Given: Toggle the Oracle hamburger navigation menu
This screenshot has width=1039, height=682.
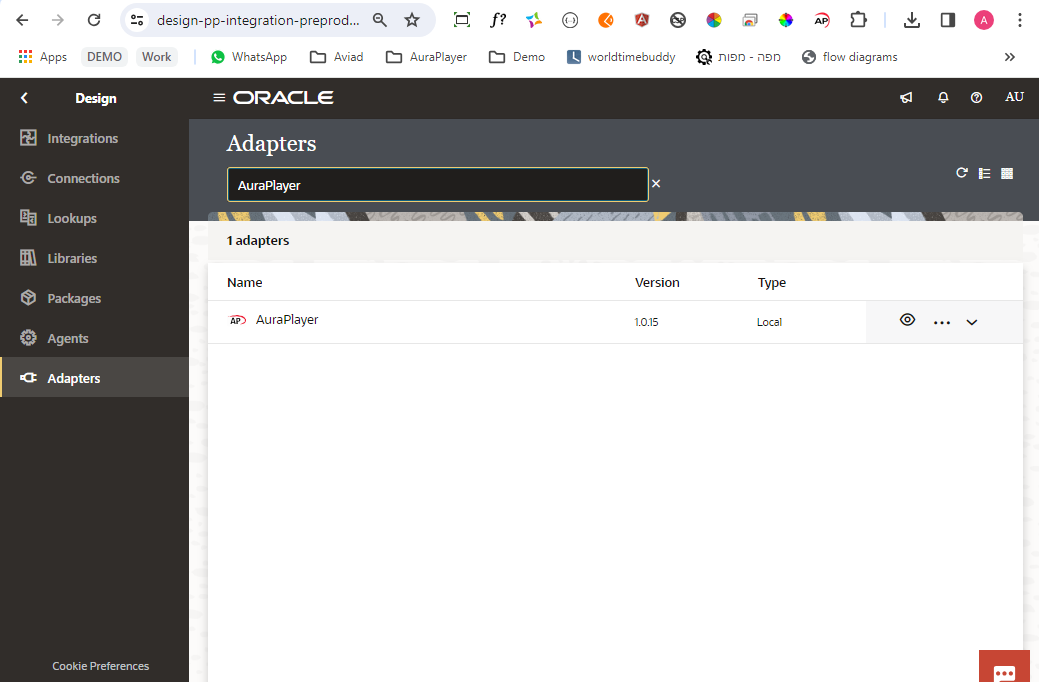Looking at the screenshot, I should pos(219,97).
